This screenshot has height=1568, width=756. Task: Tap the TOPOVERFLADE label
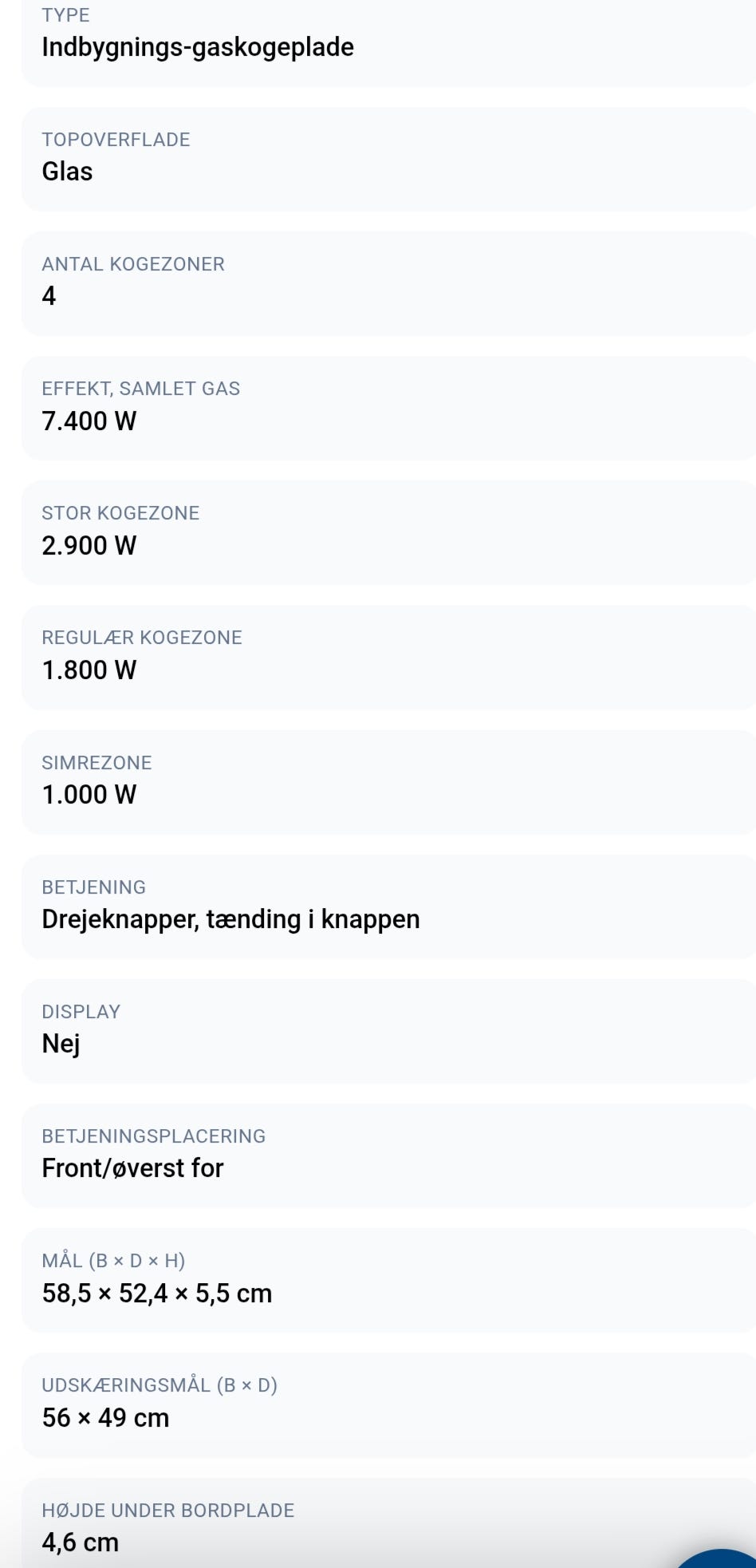coord(116,140)
